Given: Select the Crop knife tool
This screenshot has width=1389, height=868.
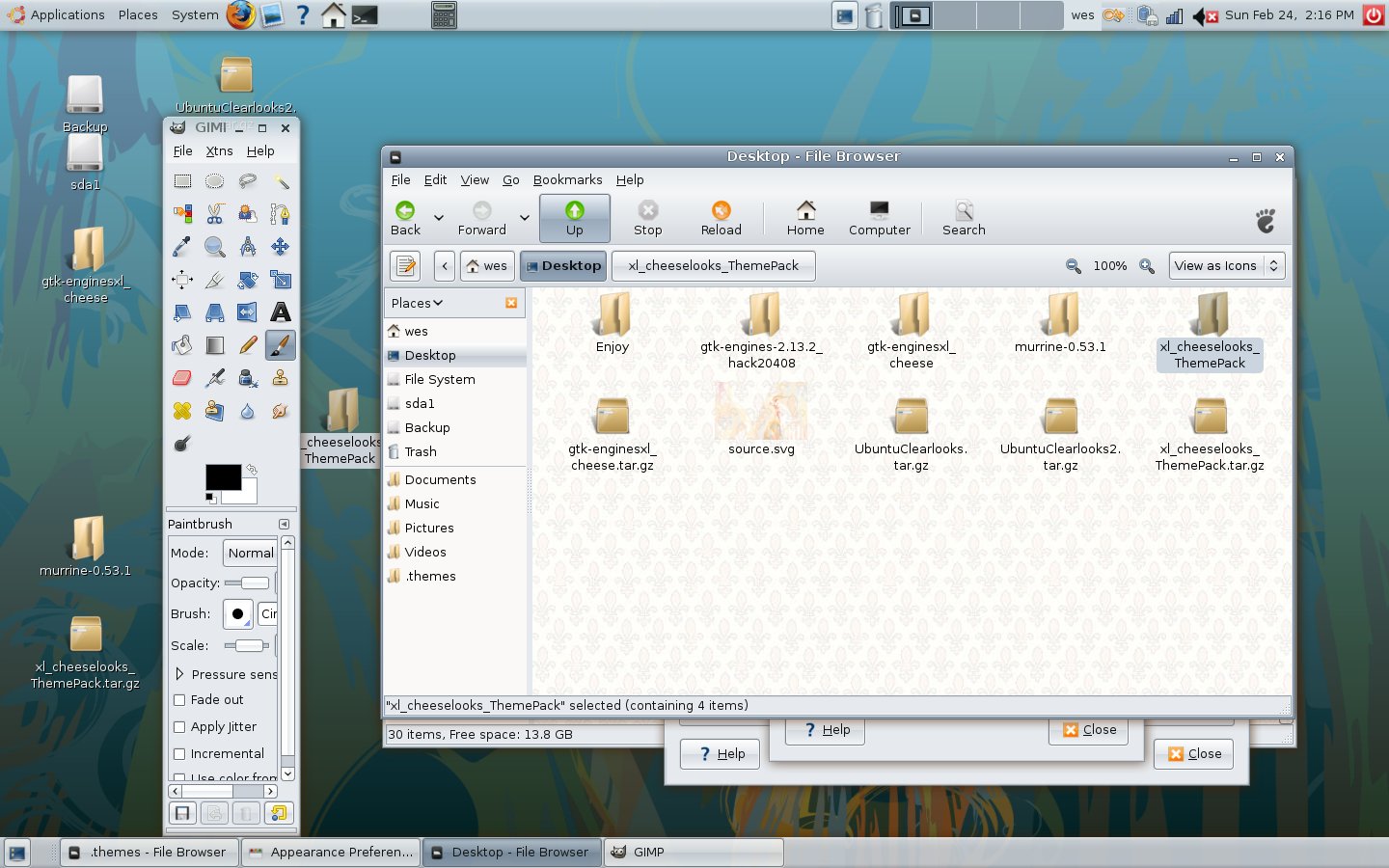Looking at the screenshot, I should pyautogui.click(x=215, y=280).
